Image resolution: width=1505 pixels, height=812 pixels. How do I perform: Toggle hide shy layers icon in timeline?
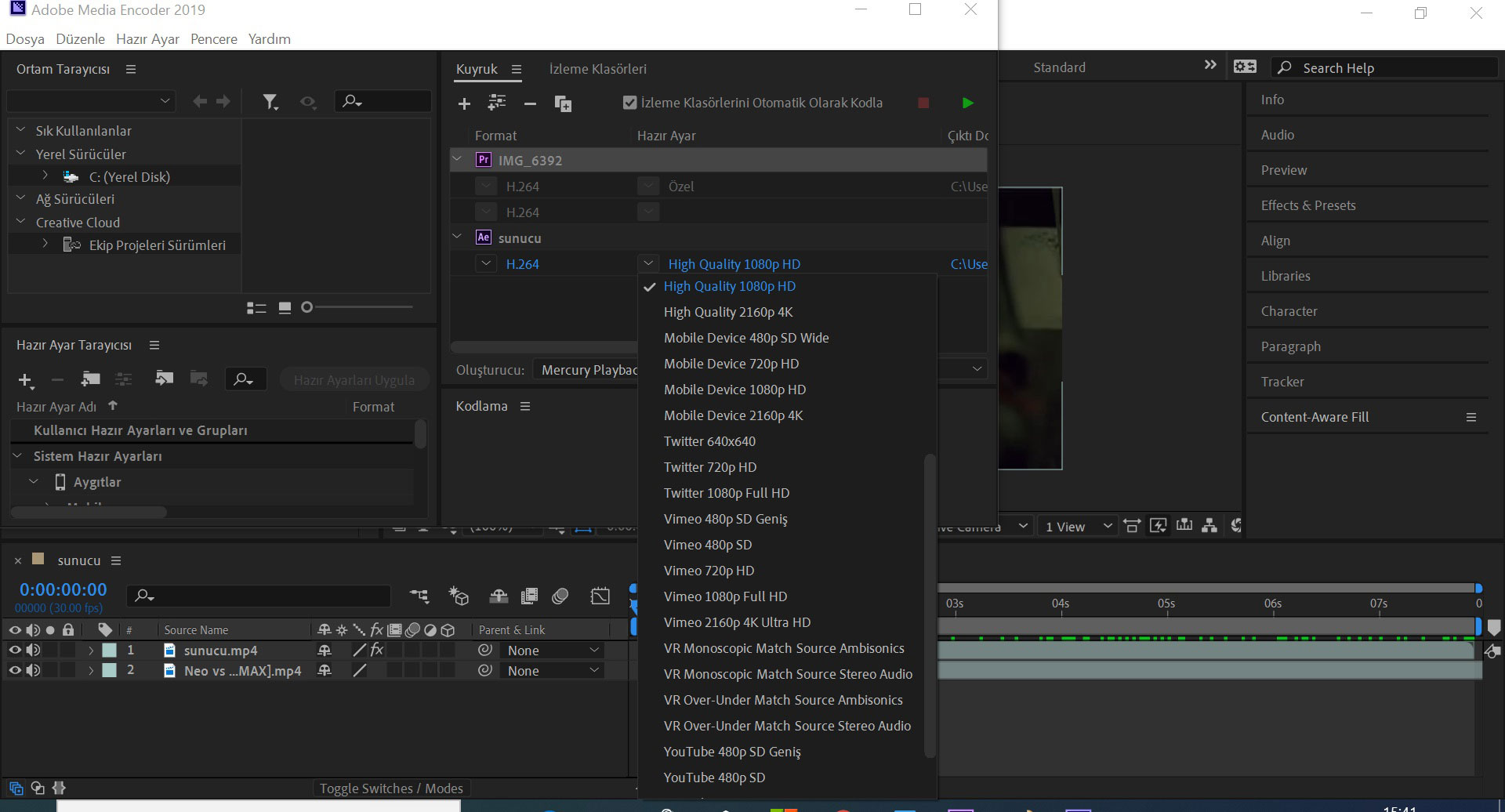point(499,596)
